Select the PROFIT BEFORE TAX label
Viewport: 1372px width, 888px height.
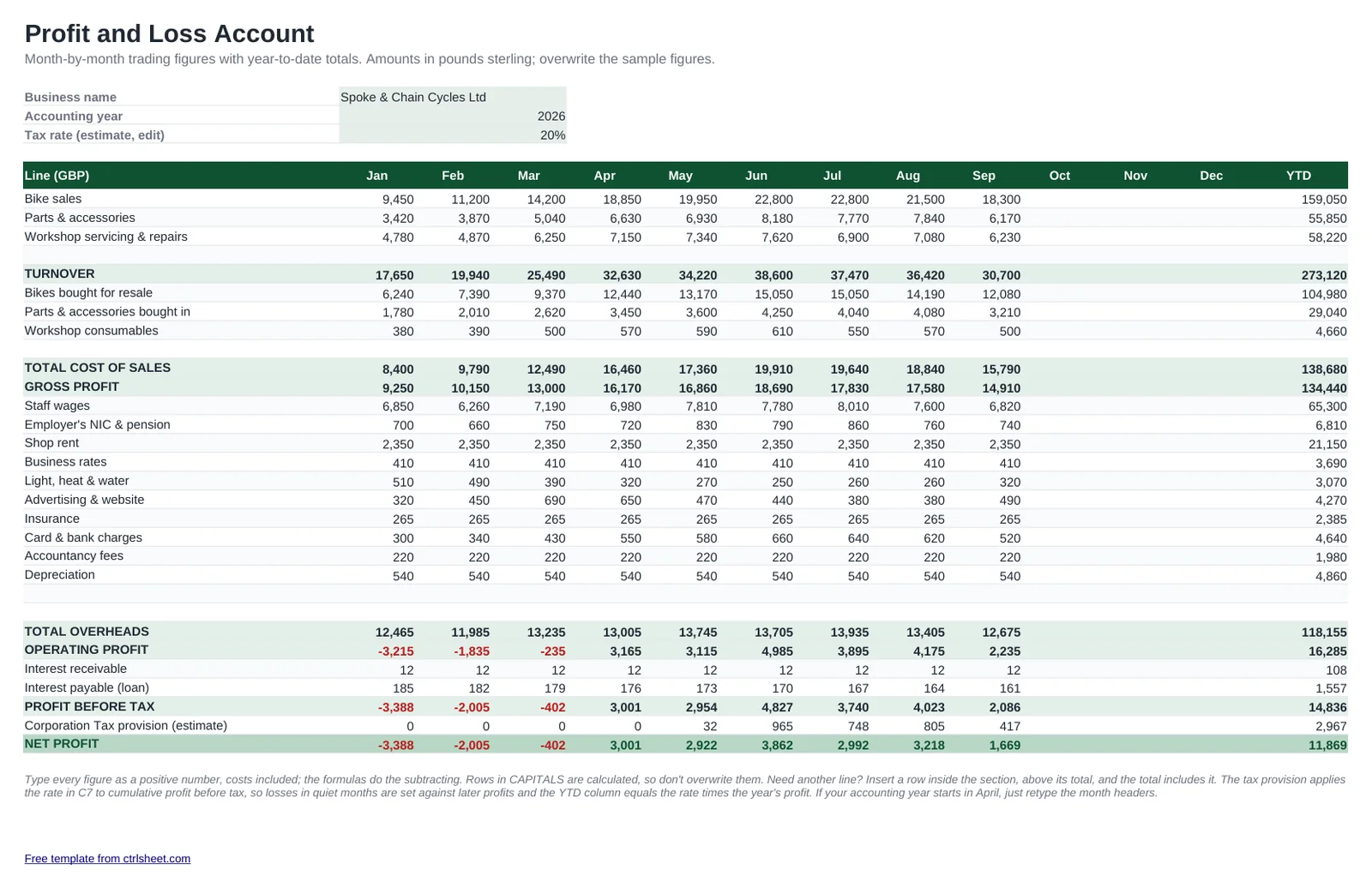pos(89,706)
